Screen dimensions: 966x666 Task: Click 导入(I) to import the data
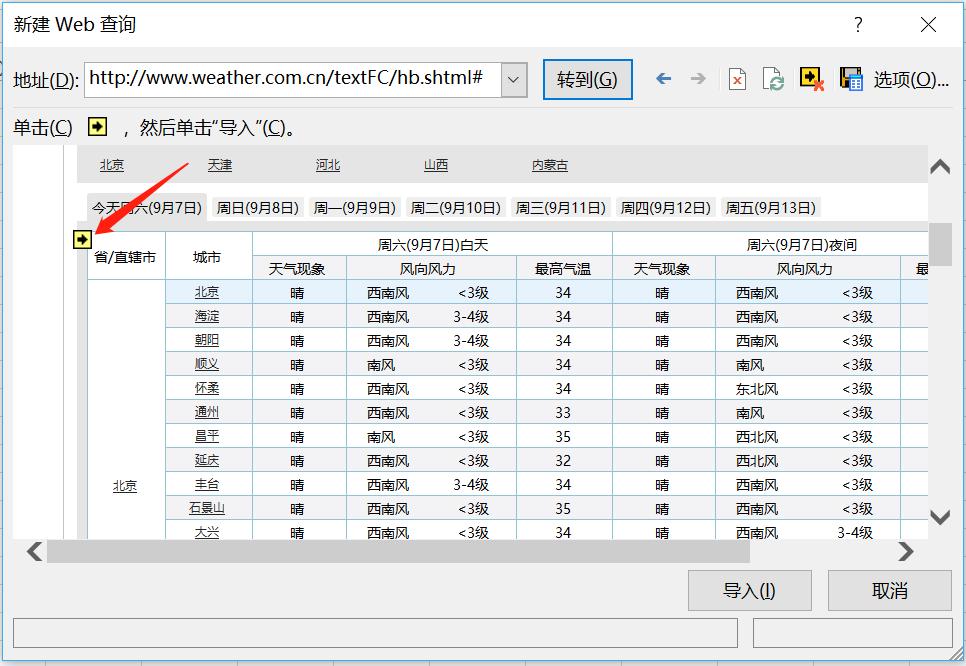[x=749, y=590]
